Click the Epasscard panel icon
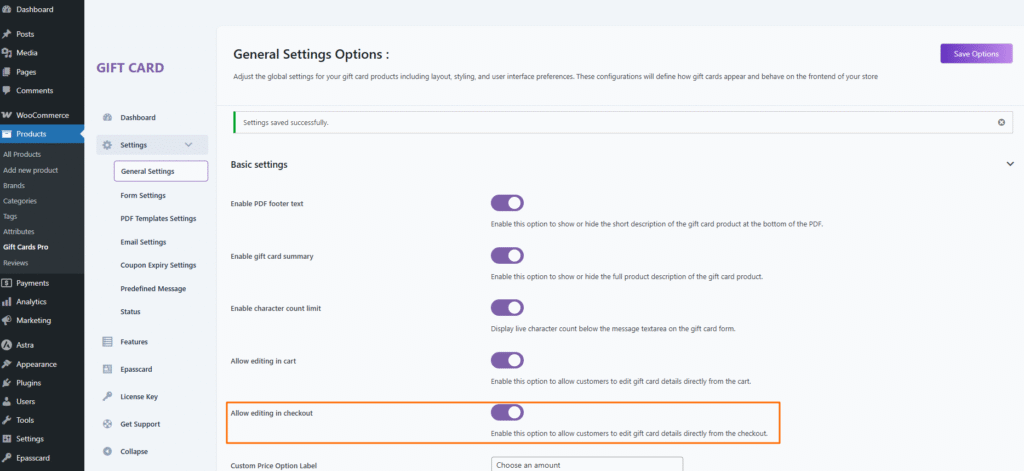The width and height of the screenshot is (1024, 471). pos(107,369)
